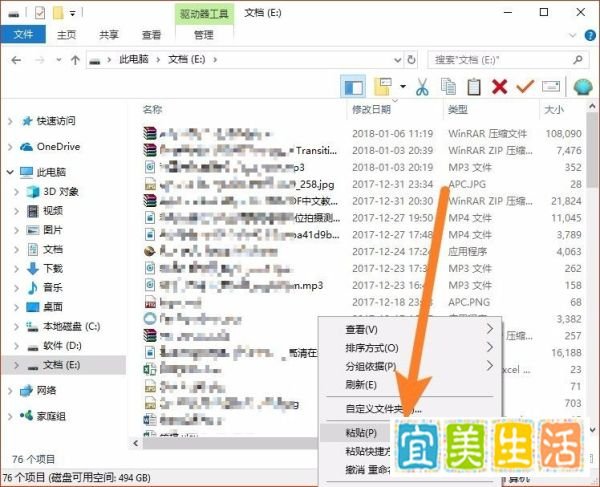The width and height of the screenshot is (600, 487).
Task: Click the 驱动器工具 contextual tab
Action: [204, 14]
